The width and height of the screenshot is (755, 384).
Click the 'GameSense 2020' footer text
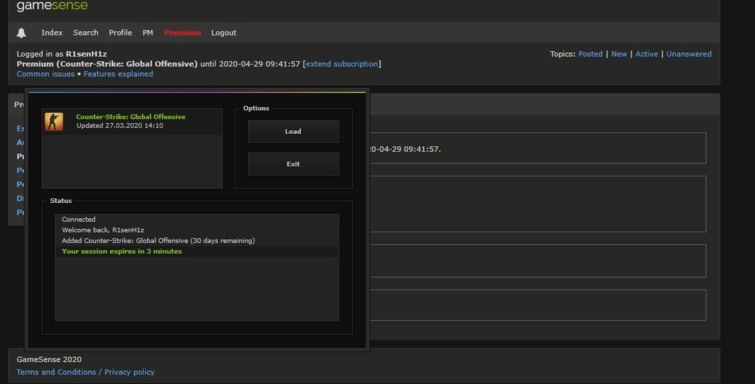[x=49, y=359]
